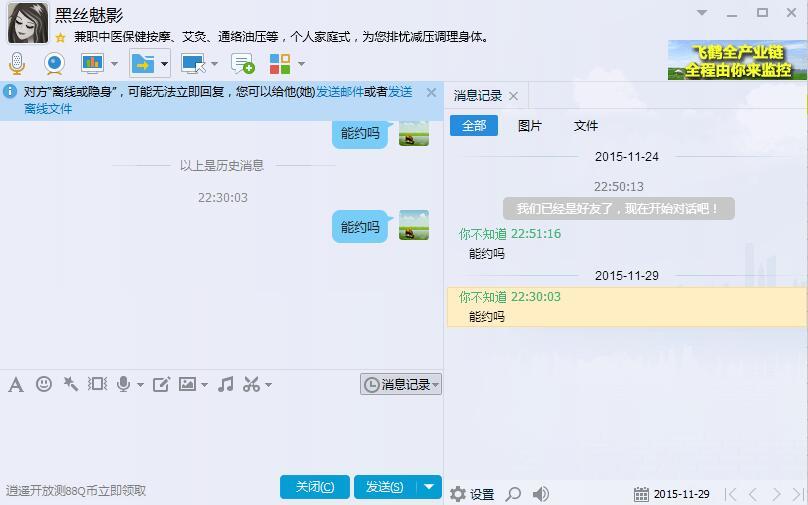
Task: Start a video call with the webcam icon
Action: point(54,64)
